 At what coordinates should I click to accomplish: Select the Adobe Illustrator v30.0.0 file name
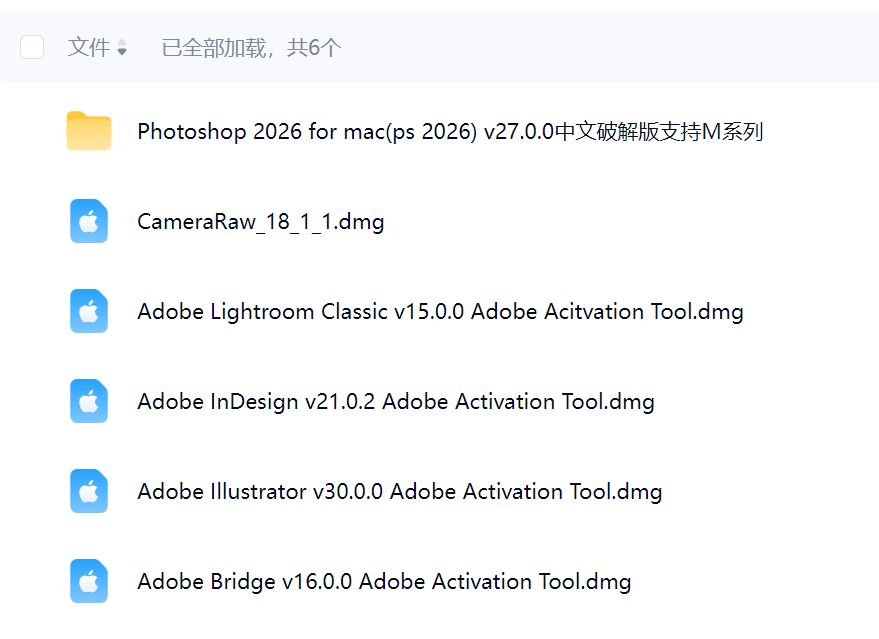coord(400,492)
